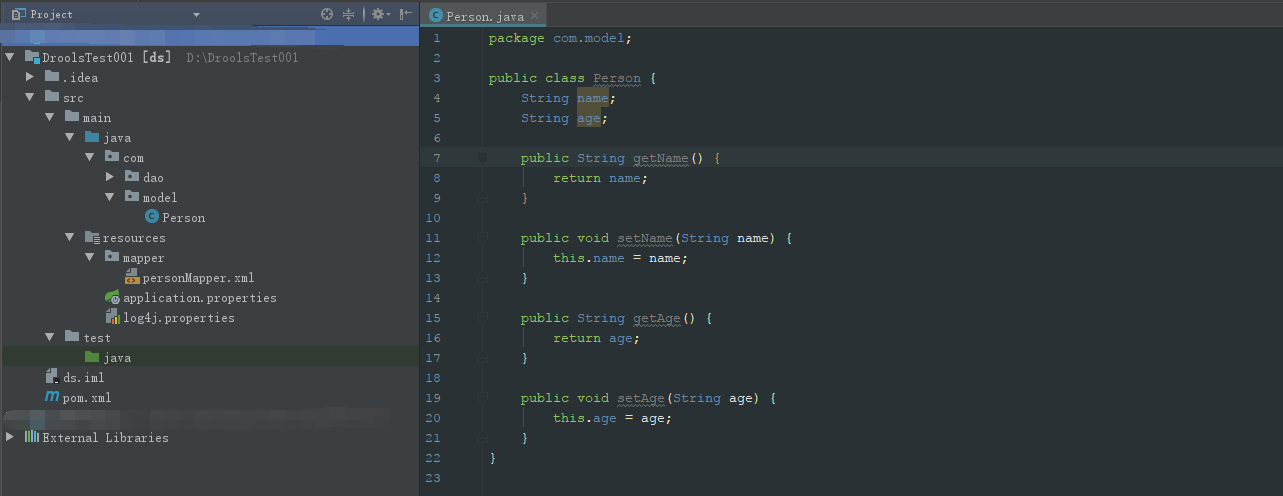Click the .idea folder icon
Image resolution: width=1283 pixels, height=496 pixels.
coord(51,77)
